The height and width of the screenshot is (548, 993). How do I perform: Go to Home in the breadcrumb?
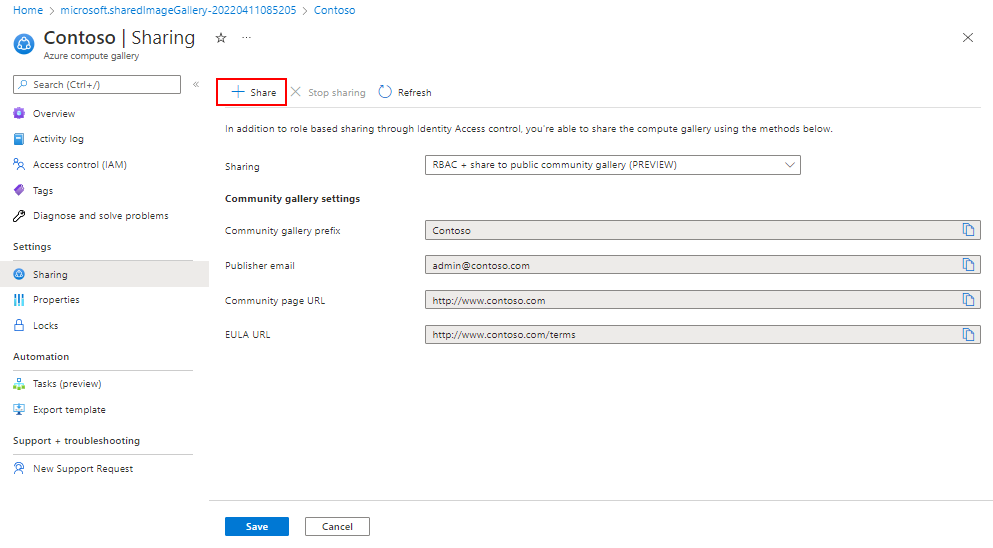[x=28, y=10]
